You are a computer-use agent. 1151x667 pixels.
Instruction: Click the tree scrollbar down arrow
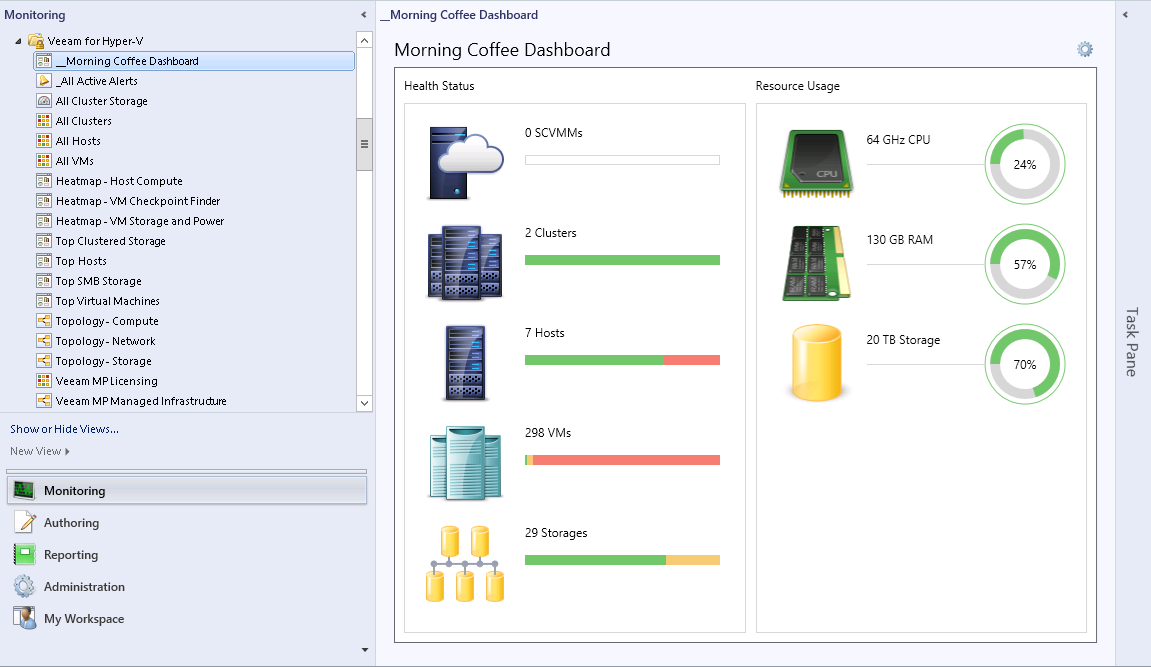coord(364,403)
